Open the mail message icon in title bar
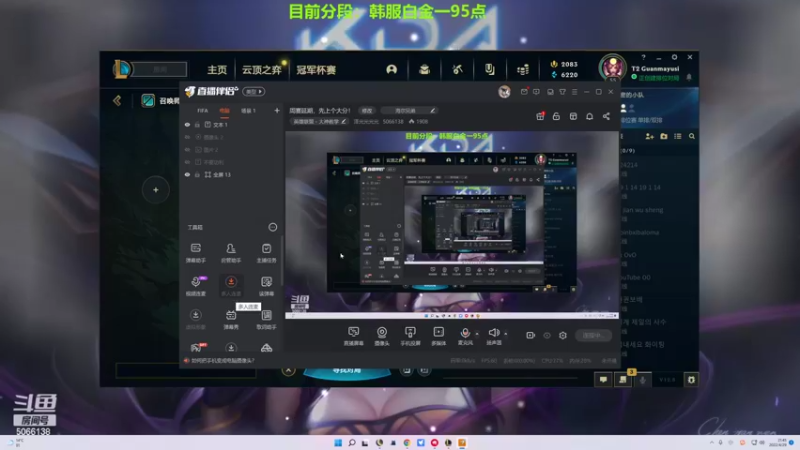This screenshot has width=800, height=450. tap(524, 92)
